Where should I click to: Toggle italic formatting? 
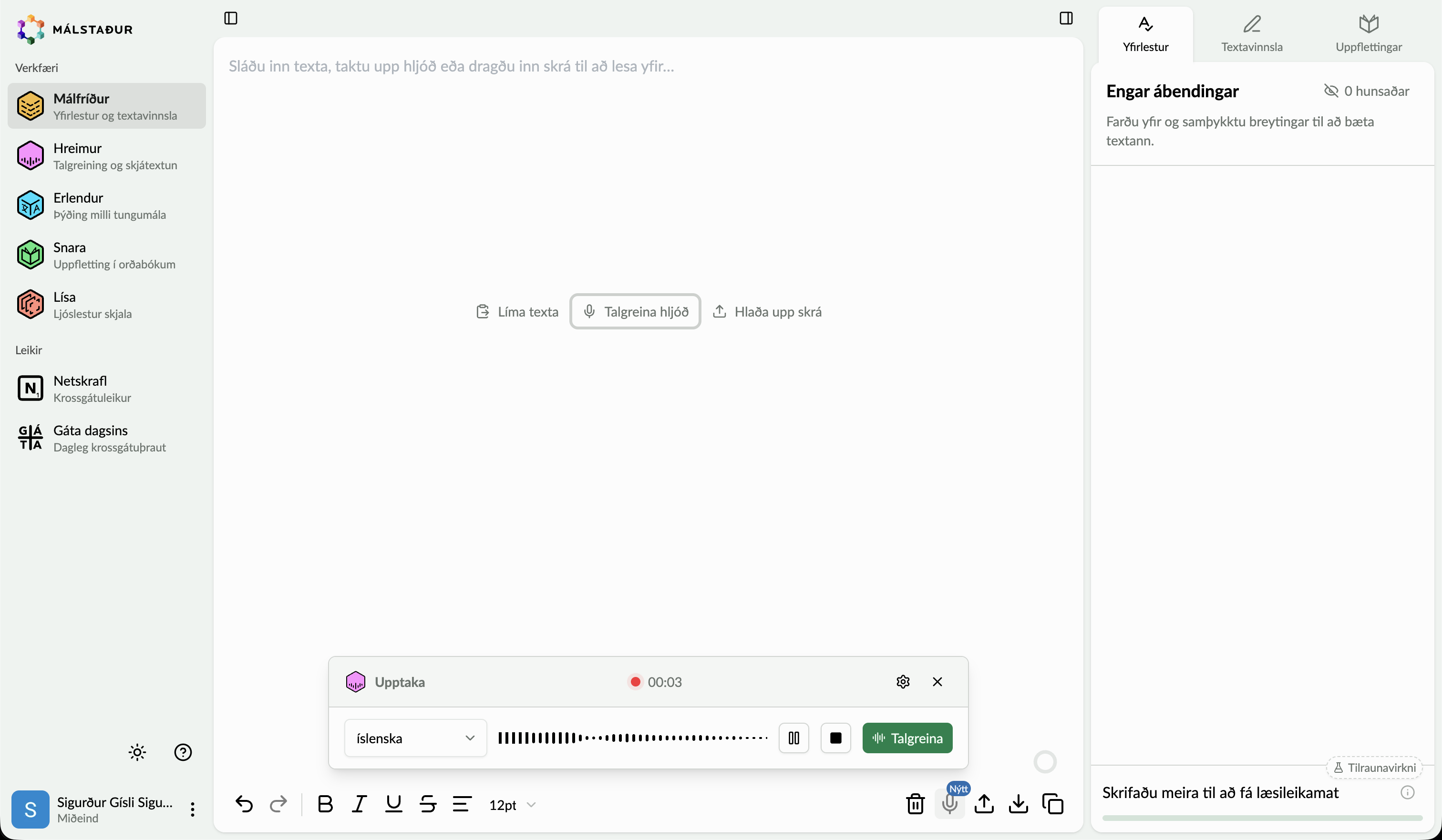pyautogui.click(x=360, y=804)
